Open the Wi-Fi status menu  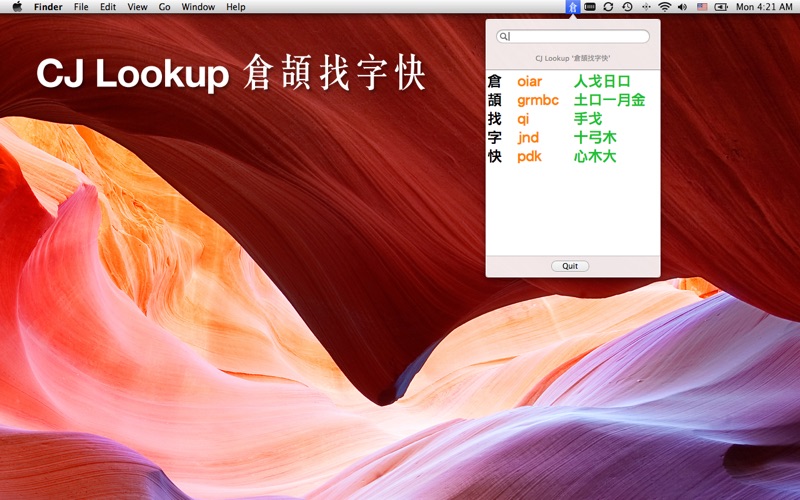coord(664,7)
